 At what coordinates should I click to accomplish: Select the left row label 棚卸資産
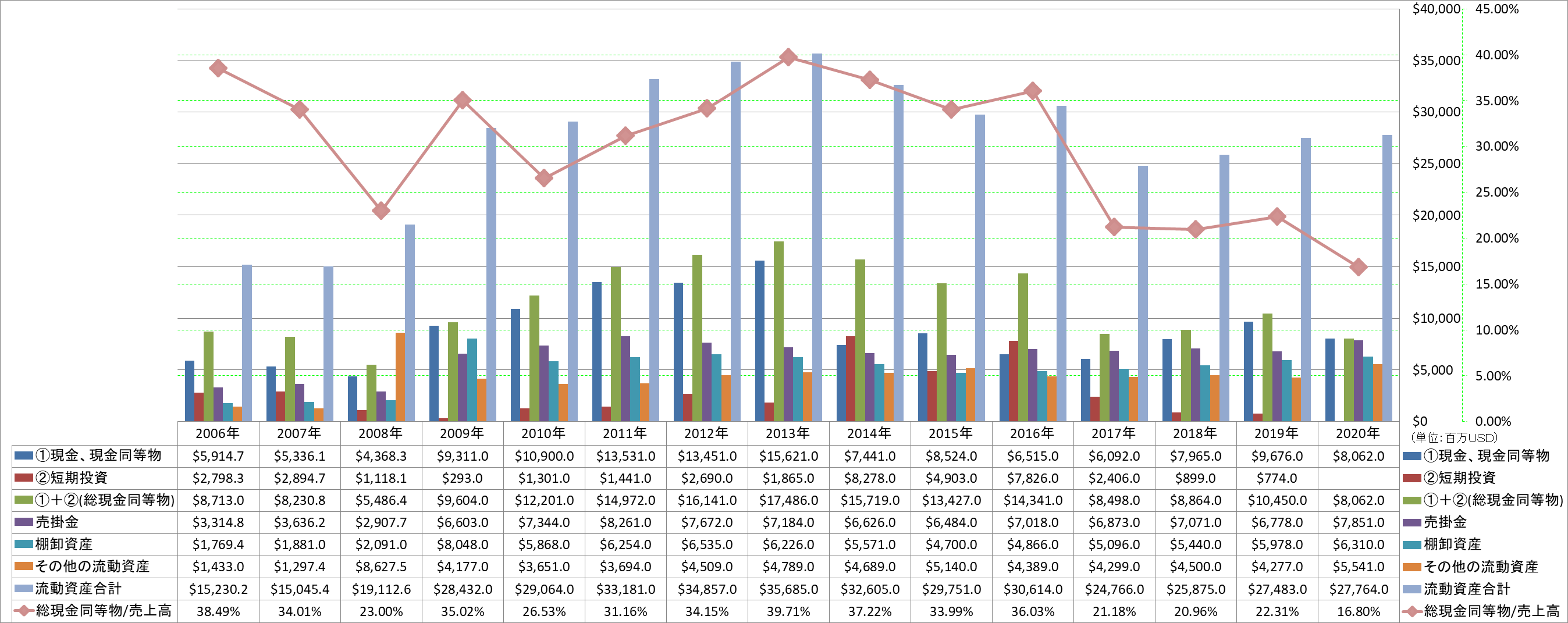[64, 544]
